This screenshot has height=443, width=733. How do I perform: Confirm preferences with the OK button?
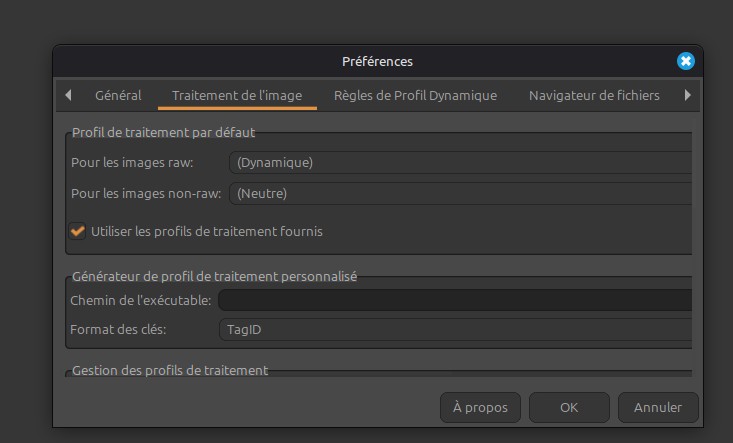click(569, 407)
